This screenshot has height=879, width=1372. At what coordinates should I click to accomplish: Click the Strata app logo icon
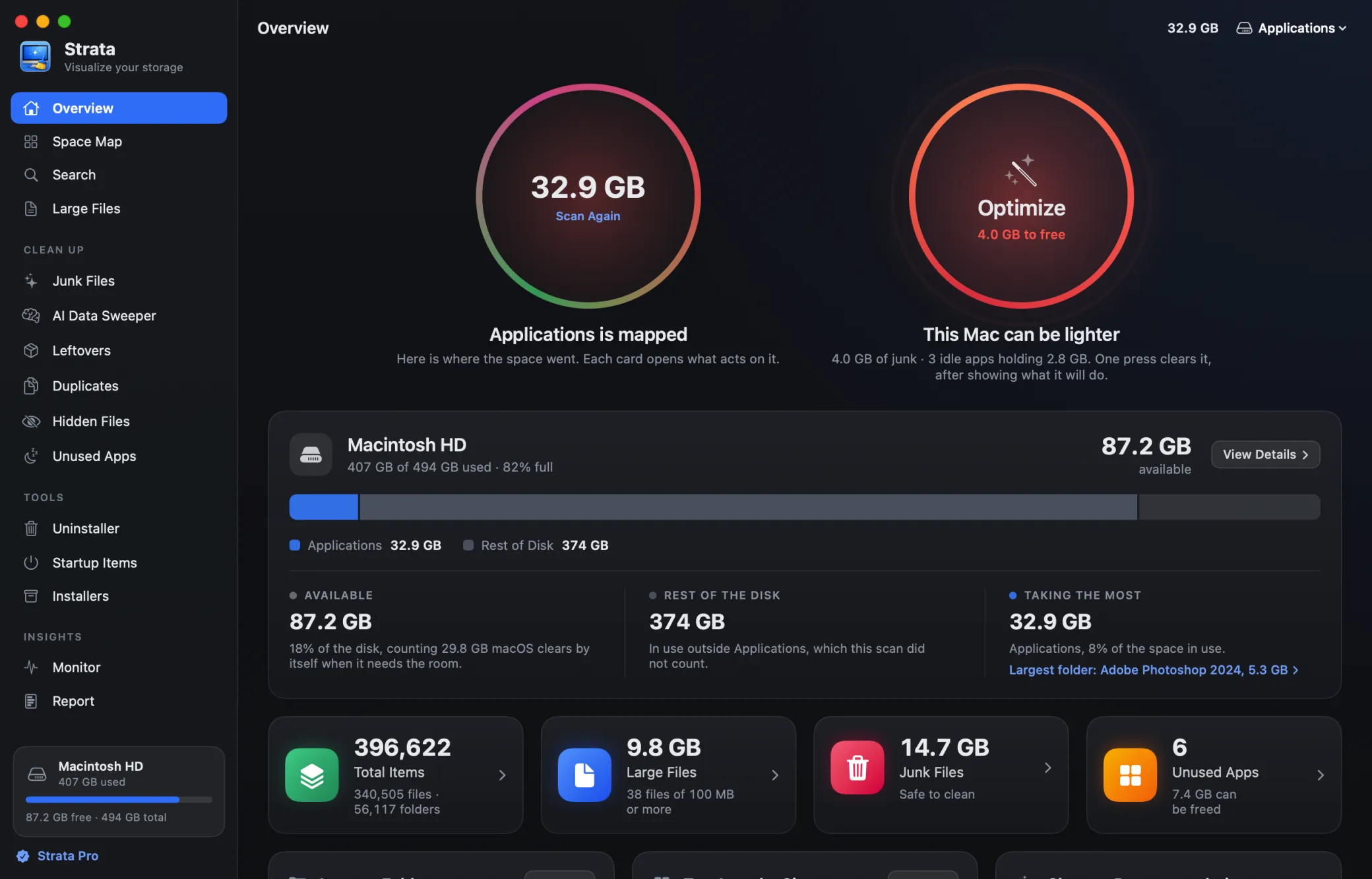point(35,57)
